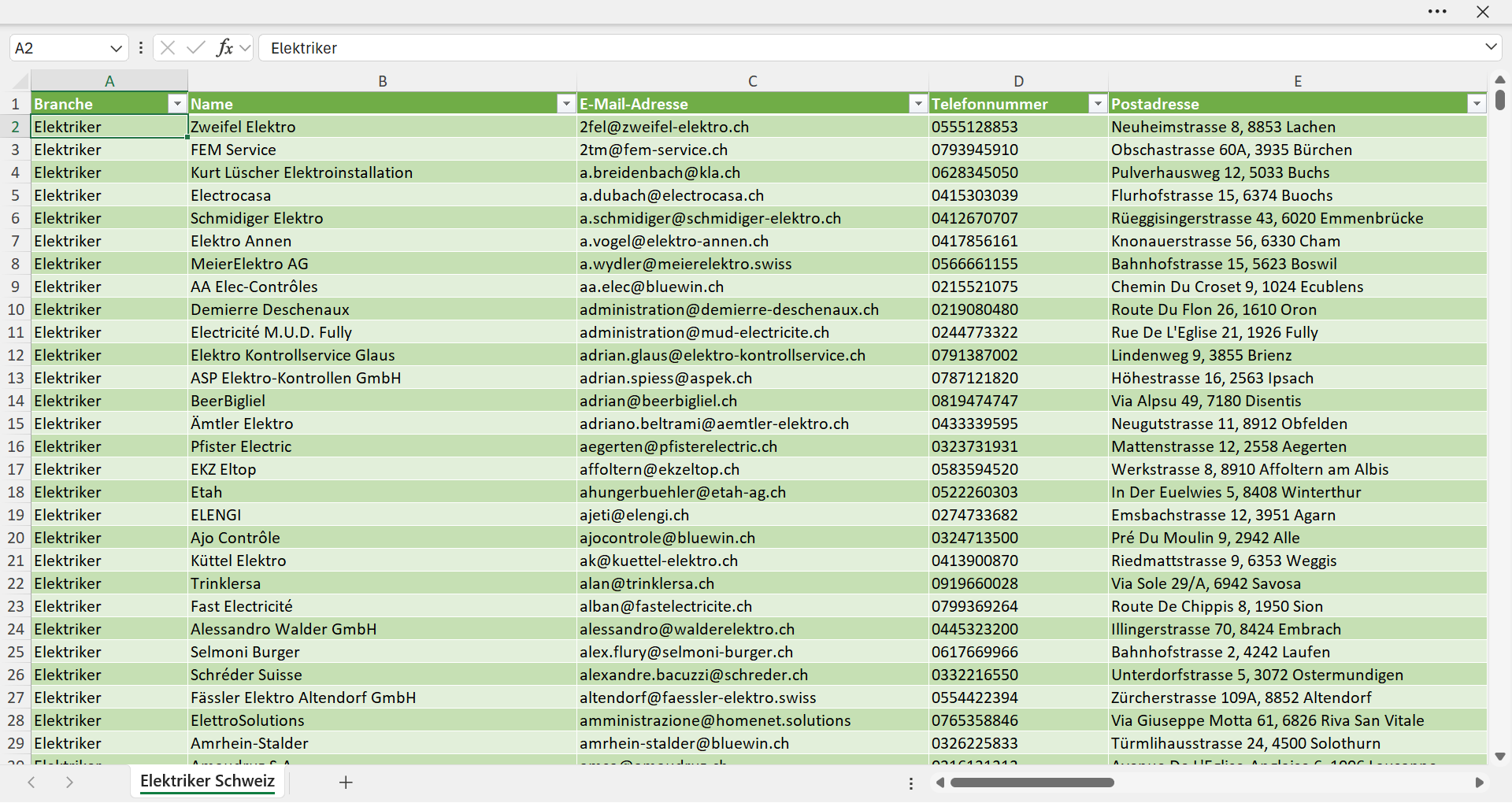Go to previous sheet arrow

tap(31, 783)
